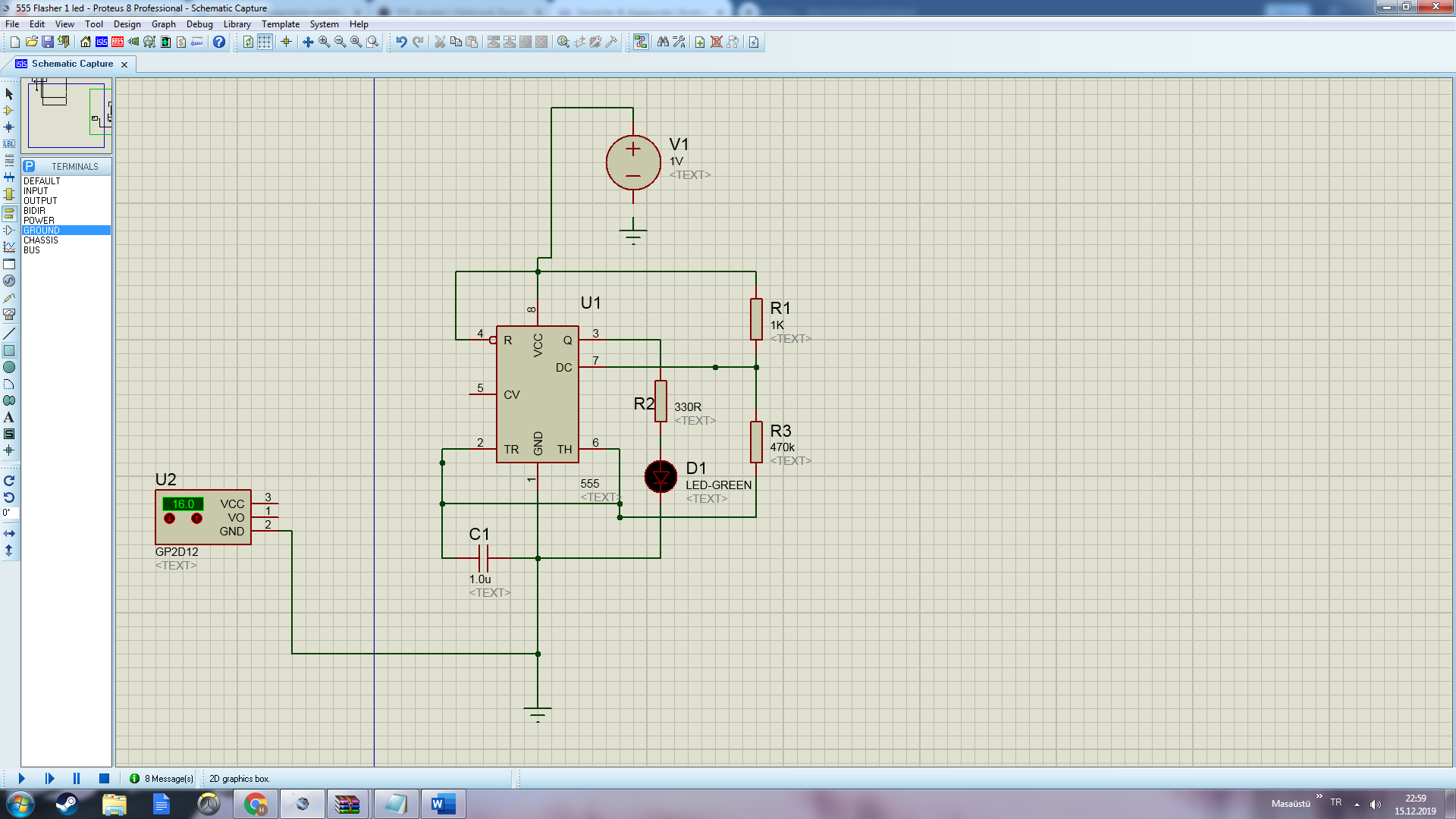Toggle the Terminals mode sidebar button
The image size is (1456, 819).
(9, 213)
